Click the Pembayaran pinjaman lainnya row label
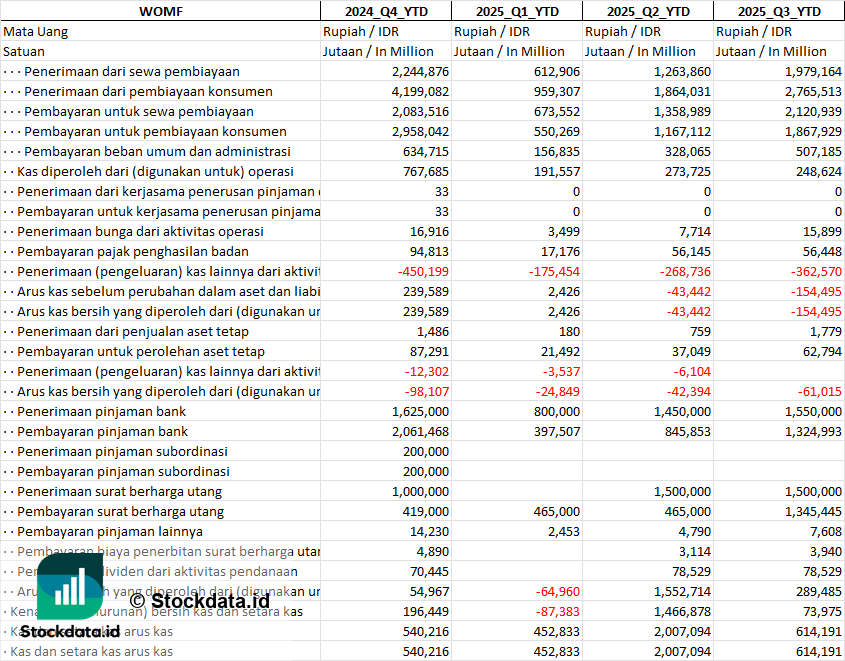 110,531
